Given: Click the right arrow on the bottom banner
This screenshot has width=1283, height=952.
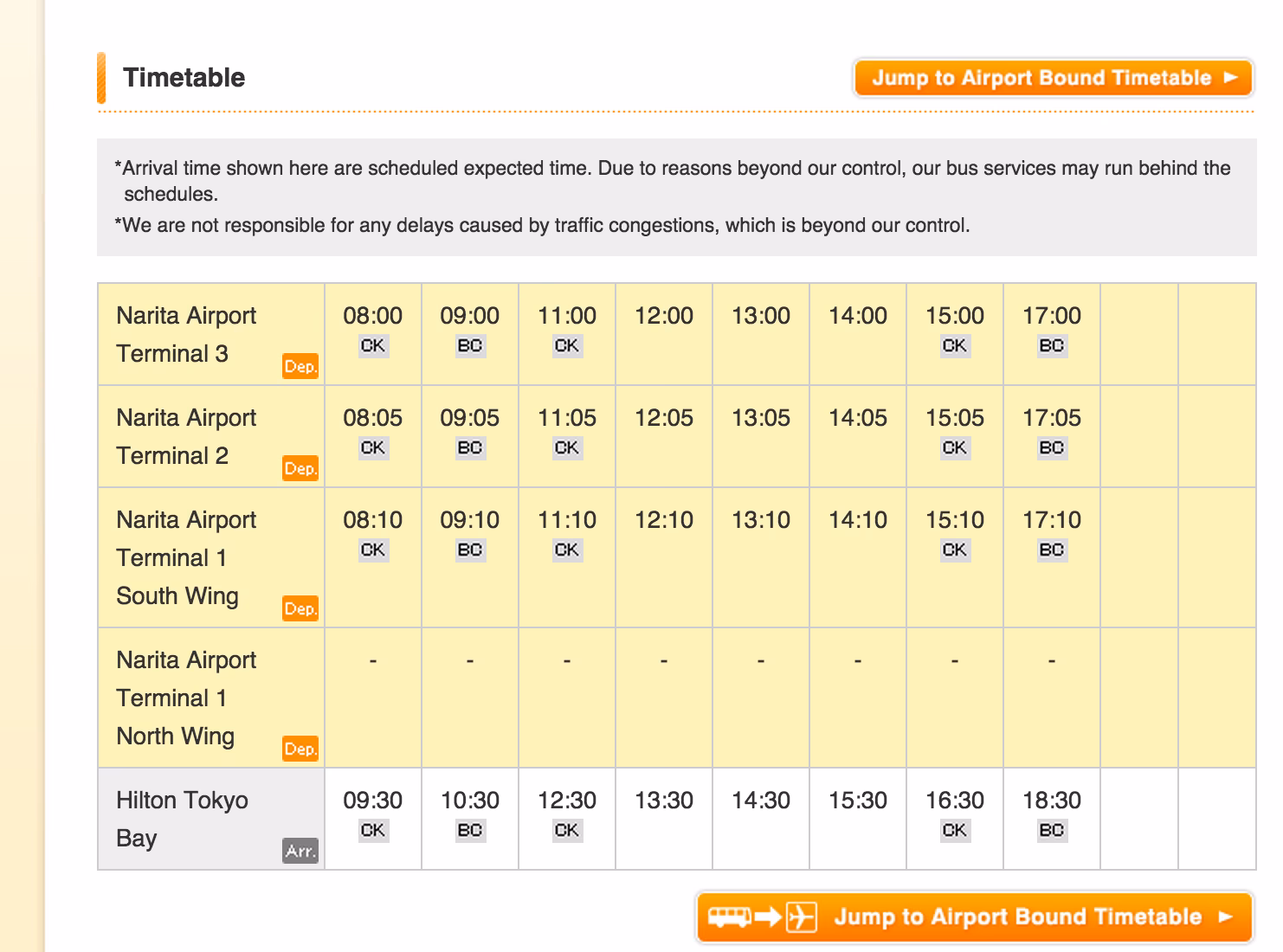Looking at the screenshot, I should [x=1224, y=917].
